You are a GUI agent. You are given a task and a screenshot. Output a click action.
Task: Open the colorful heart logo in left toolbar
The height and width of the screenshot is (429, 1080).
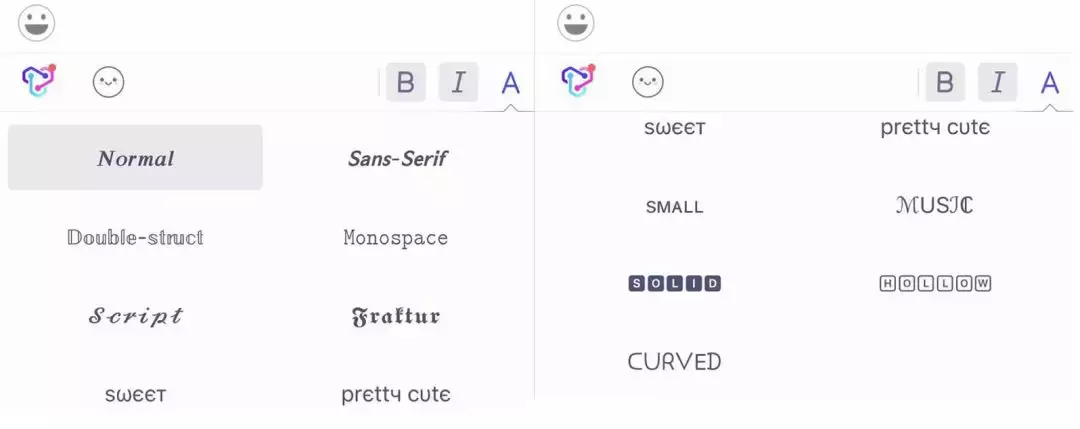click(39, 81)
